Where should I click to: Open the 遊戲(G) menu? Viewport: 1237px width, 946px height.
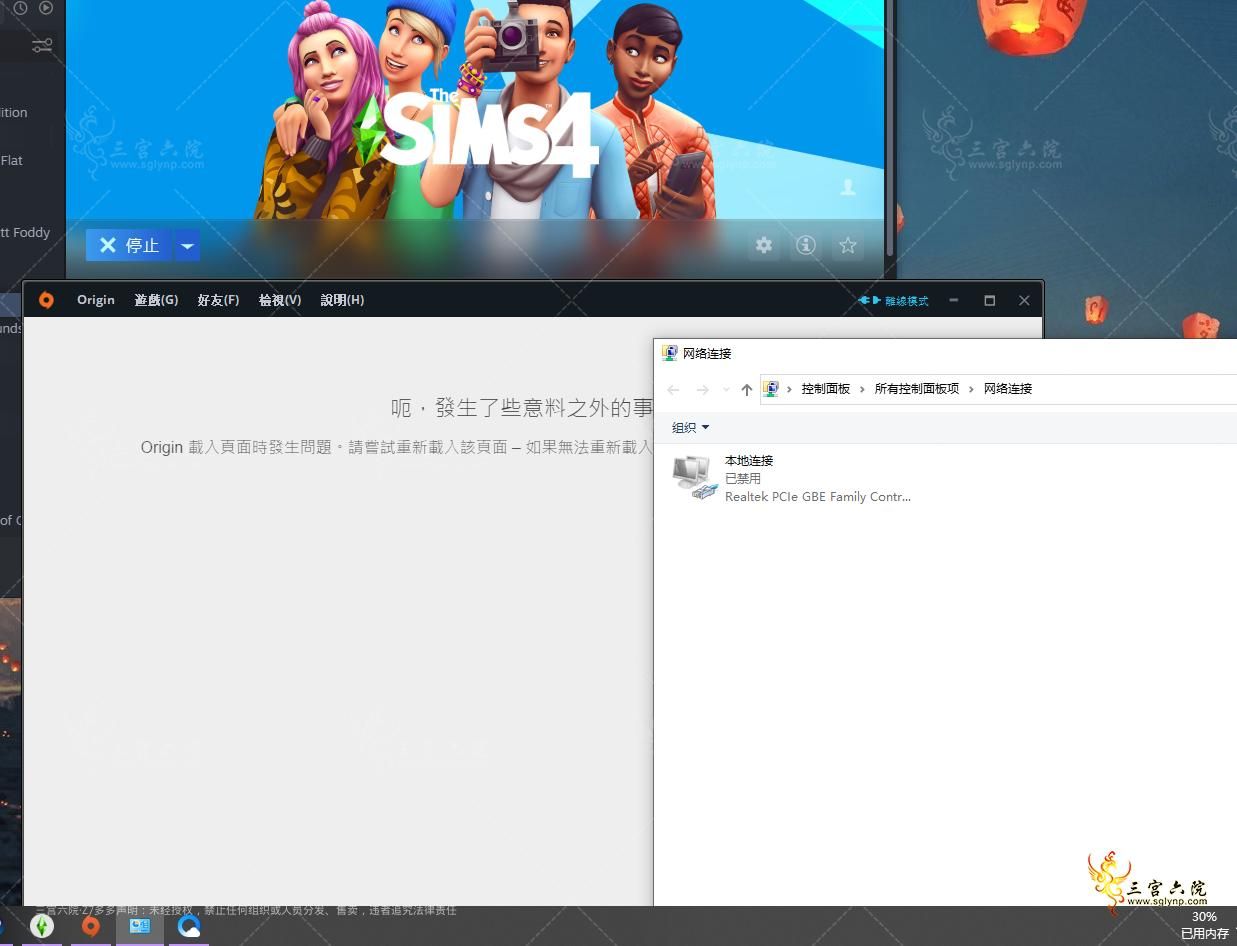pyautogui.click(x=156, y=300)
